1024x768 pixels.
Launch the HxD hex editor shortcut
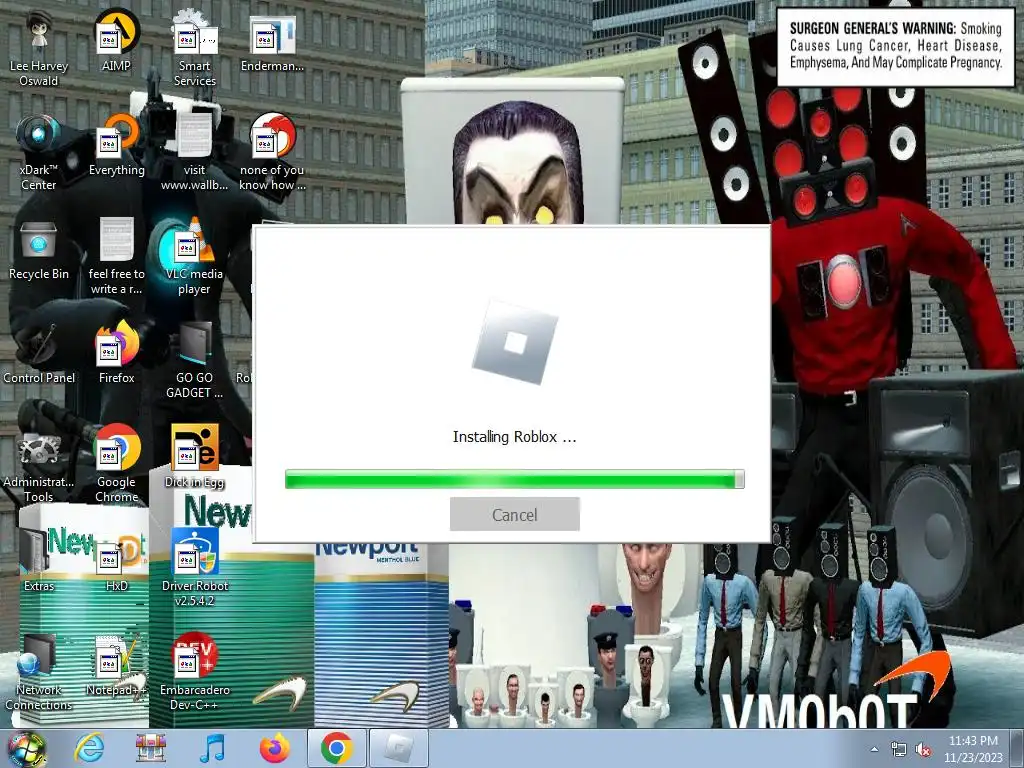pyautogui.click(x=116, y=561)
